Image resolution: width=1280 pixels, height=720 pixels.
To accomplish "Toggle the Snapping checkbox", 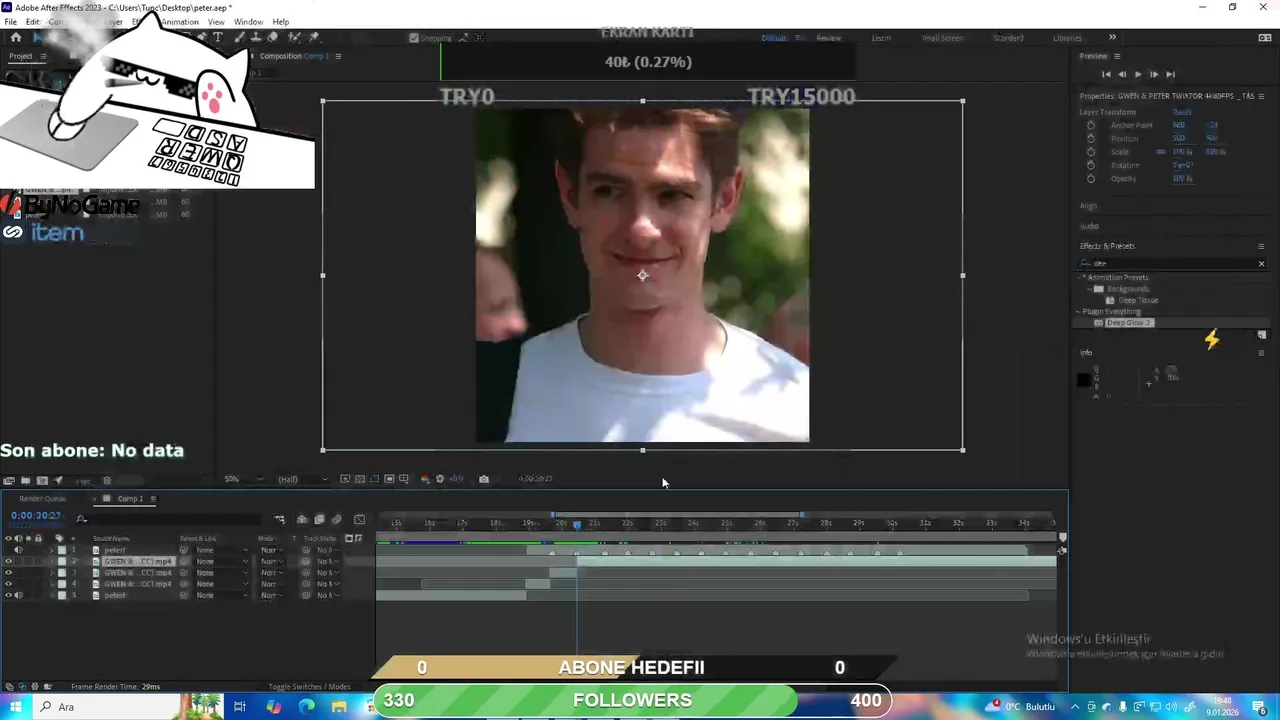I will click(x=414, y=38).
